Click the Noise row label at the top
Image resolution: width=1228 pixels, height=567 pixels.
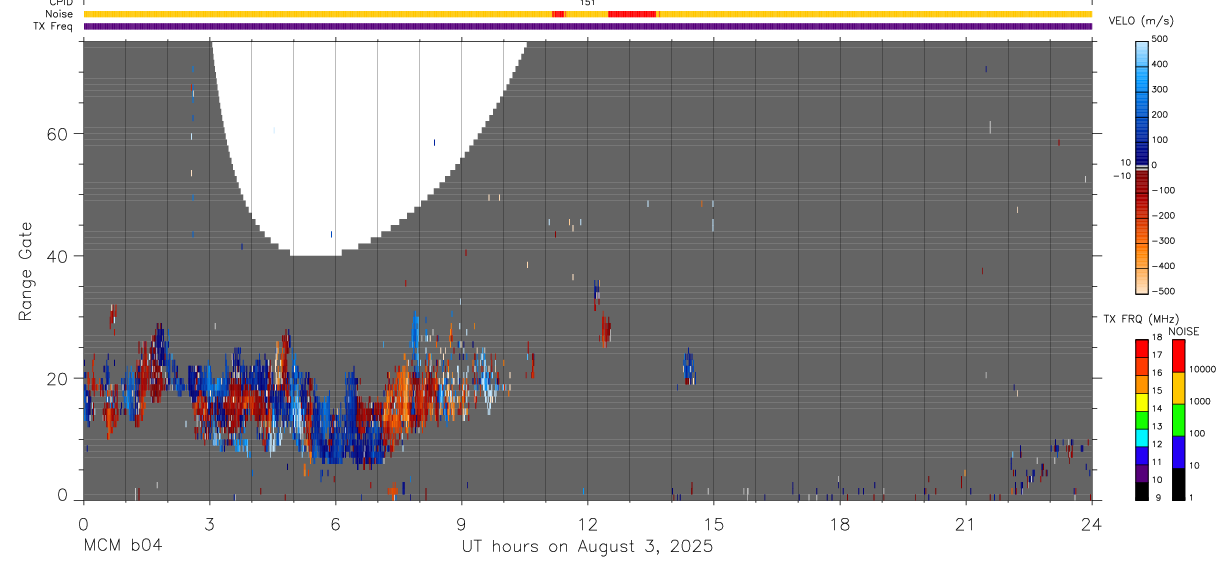click(x=61, y=14)
